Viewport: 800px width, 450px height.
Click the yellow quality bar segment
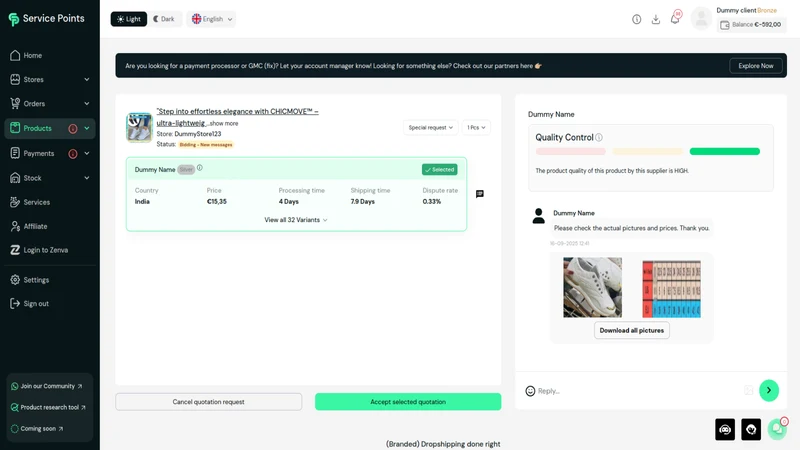pos(647,152)
